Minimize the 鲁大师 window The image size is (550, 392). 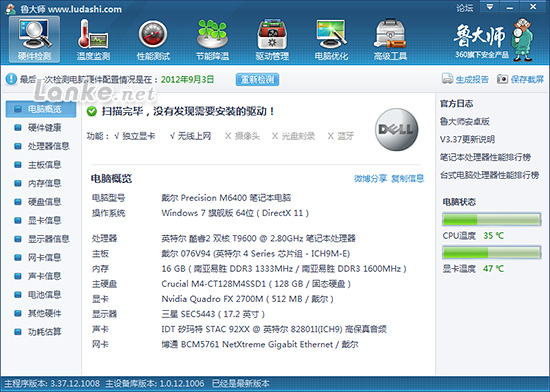510,7
